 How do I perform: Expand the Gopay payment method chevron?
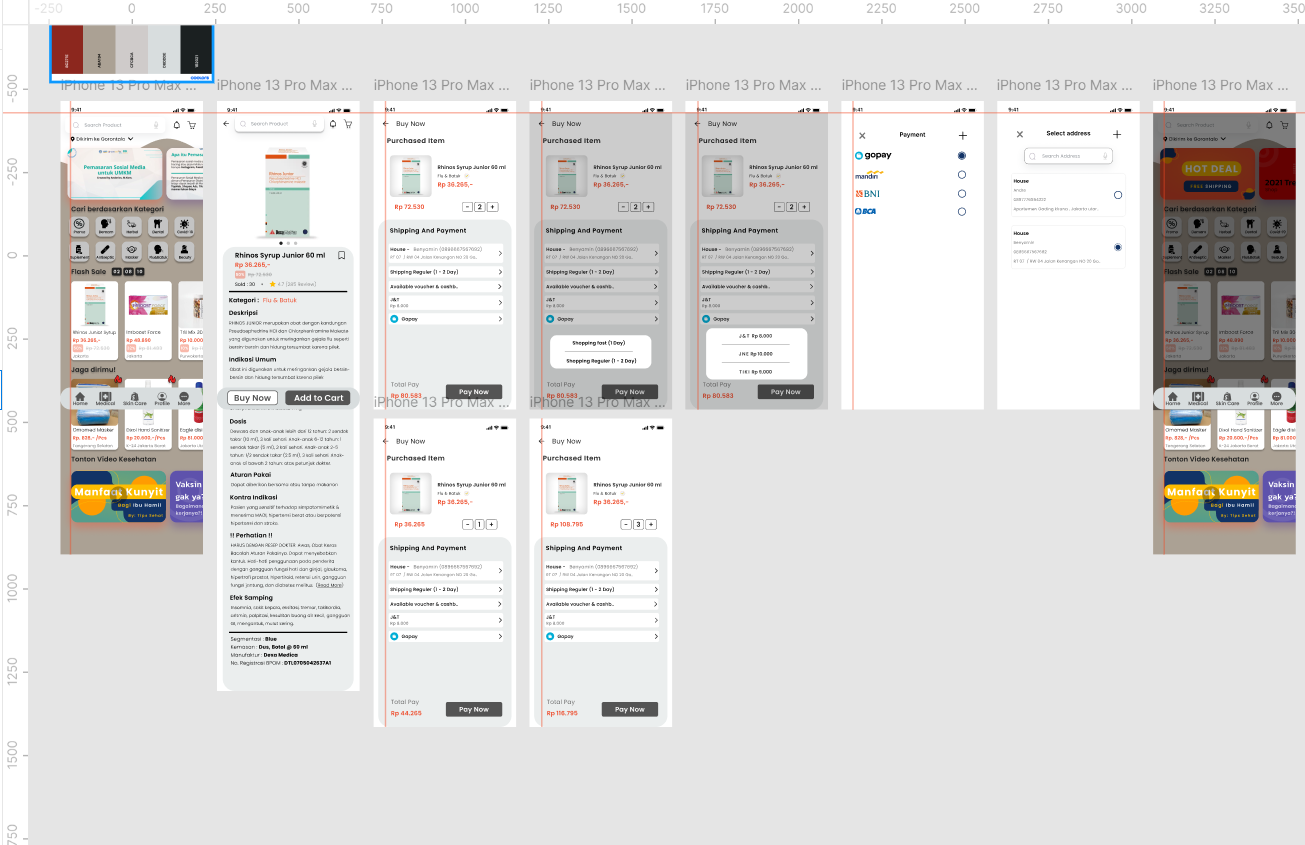coord(500,319)
